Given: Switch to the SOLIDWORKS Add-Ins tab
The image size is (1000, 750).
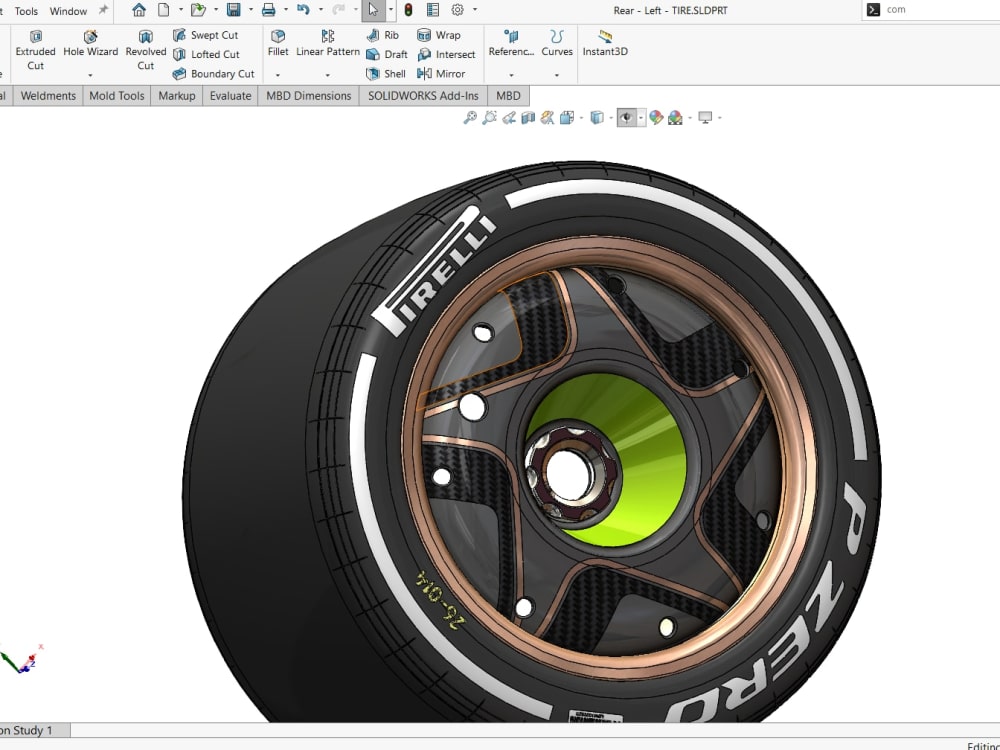Looking at the screenshot, I should click(x=423, y=96).
